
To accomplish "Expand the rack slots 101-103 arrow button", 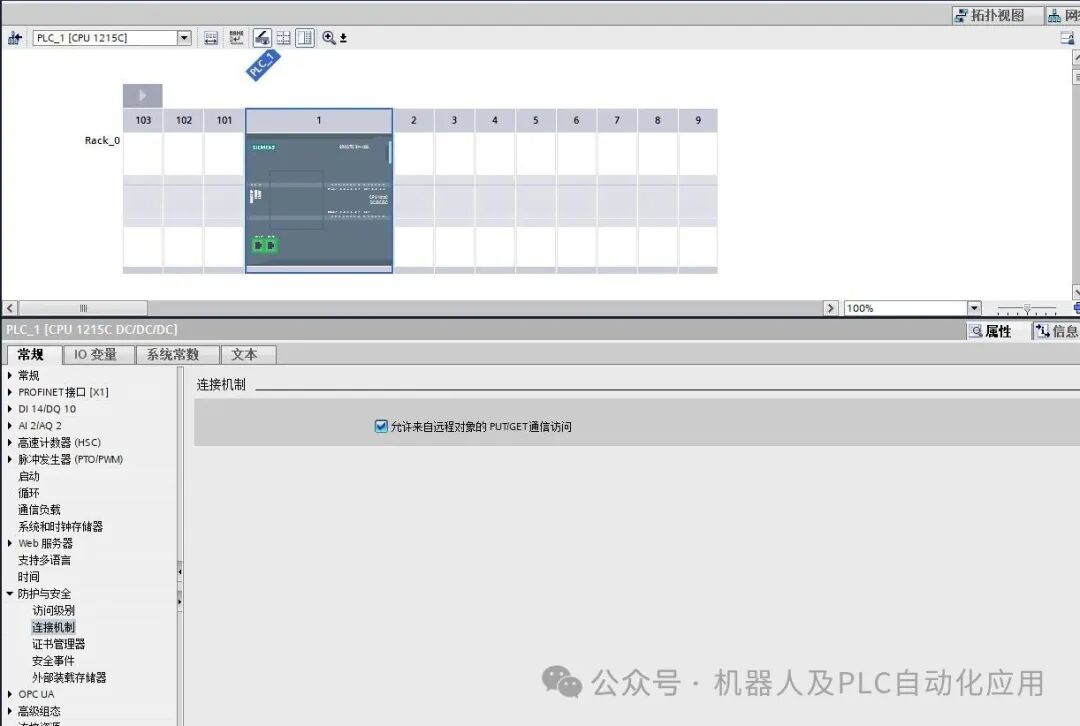I will pos(143,95).
